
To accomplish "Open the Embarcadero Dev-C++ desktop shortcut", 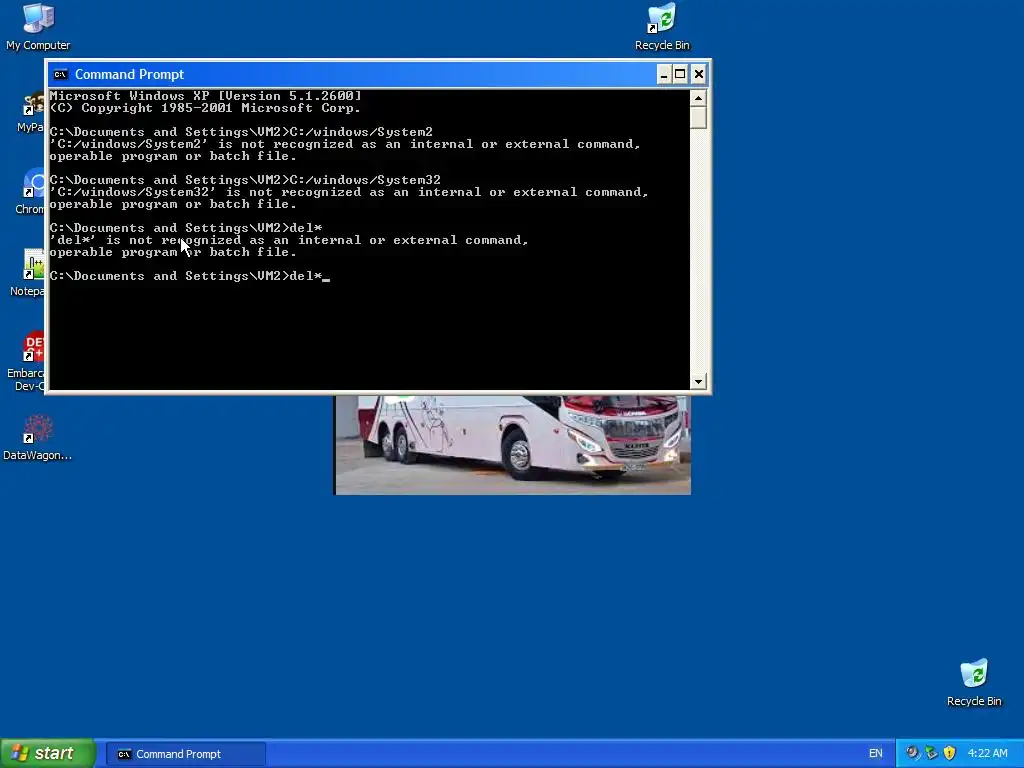I will [x=26, y=361].
